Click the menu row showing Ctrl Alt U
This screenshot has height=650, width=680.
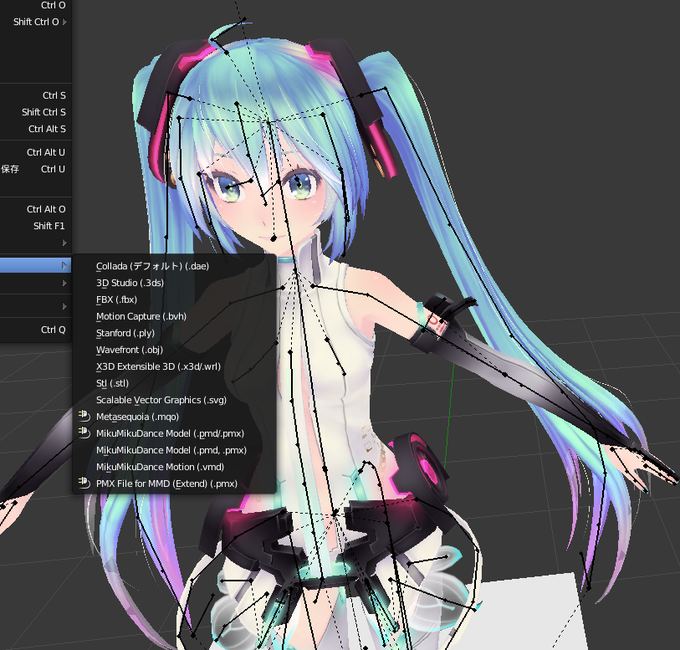click(36, 152)
